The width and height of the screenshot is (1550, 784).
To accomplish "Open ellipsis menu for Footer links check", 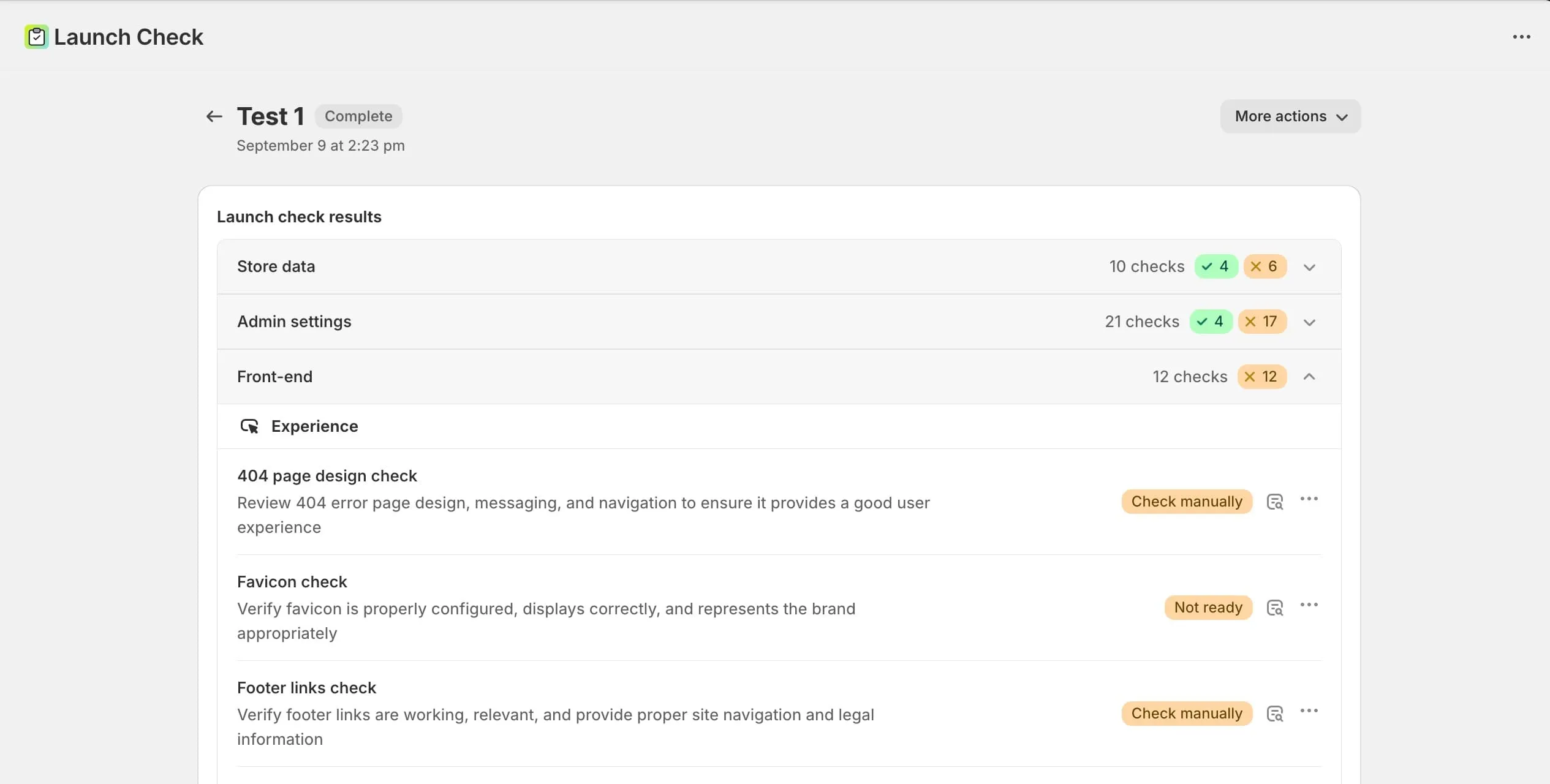I will click(1309, 711).
